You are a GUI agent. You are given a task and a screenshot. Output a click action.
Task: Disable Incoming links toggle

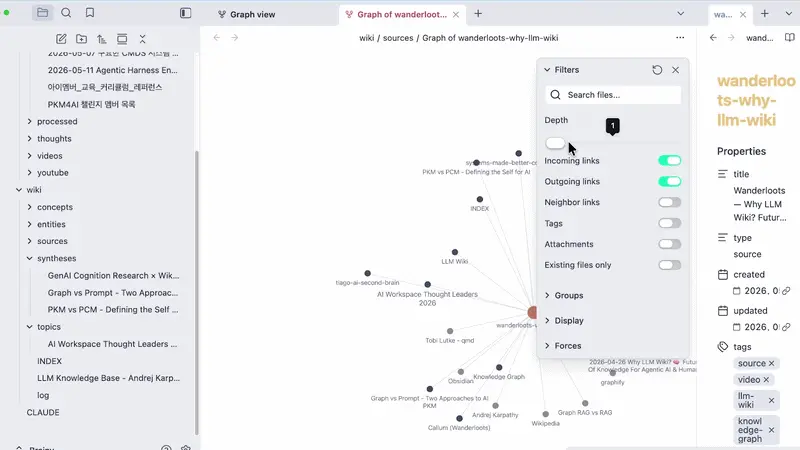tap(669, 161)
